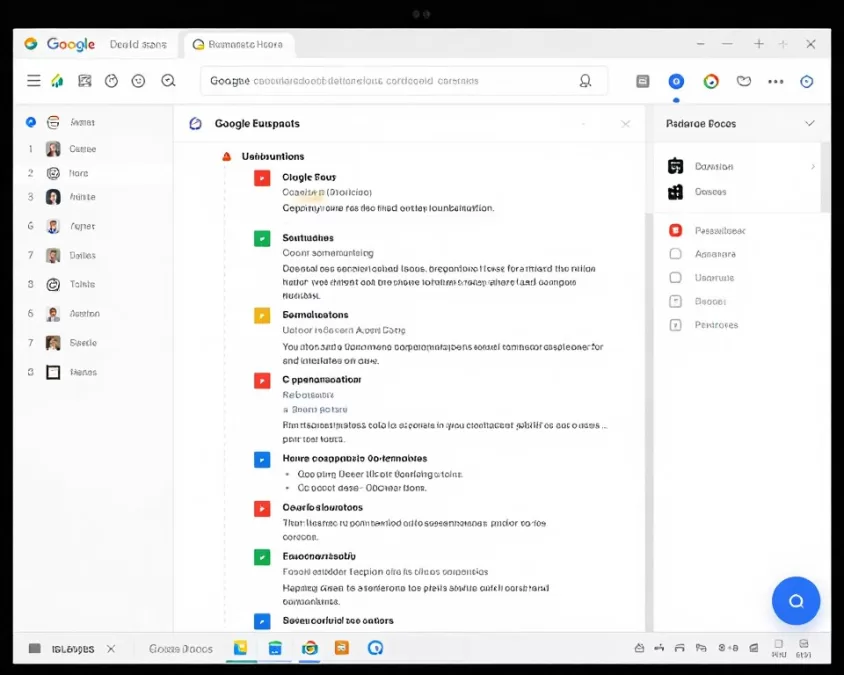This screenshot has width=844, height=675.
Task: Tick the Uaorruts checkbox
Action: click(x=675, y=278)
